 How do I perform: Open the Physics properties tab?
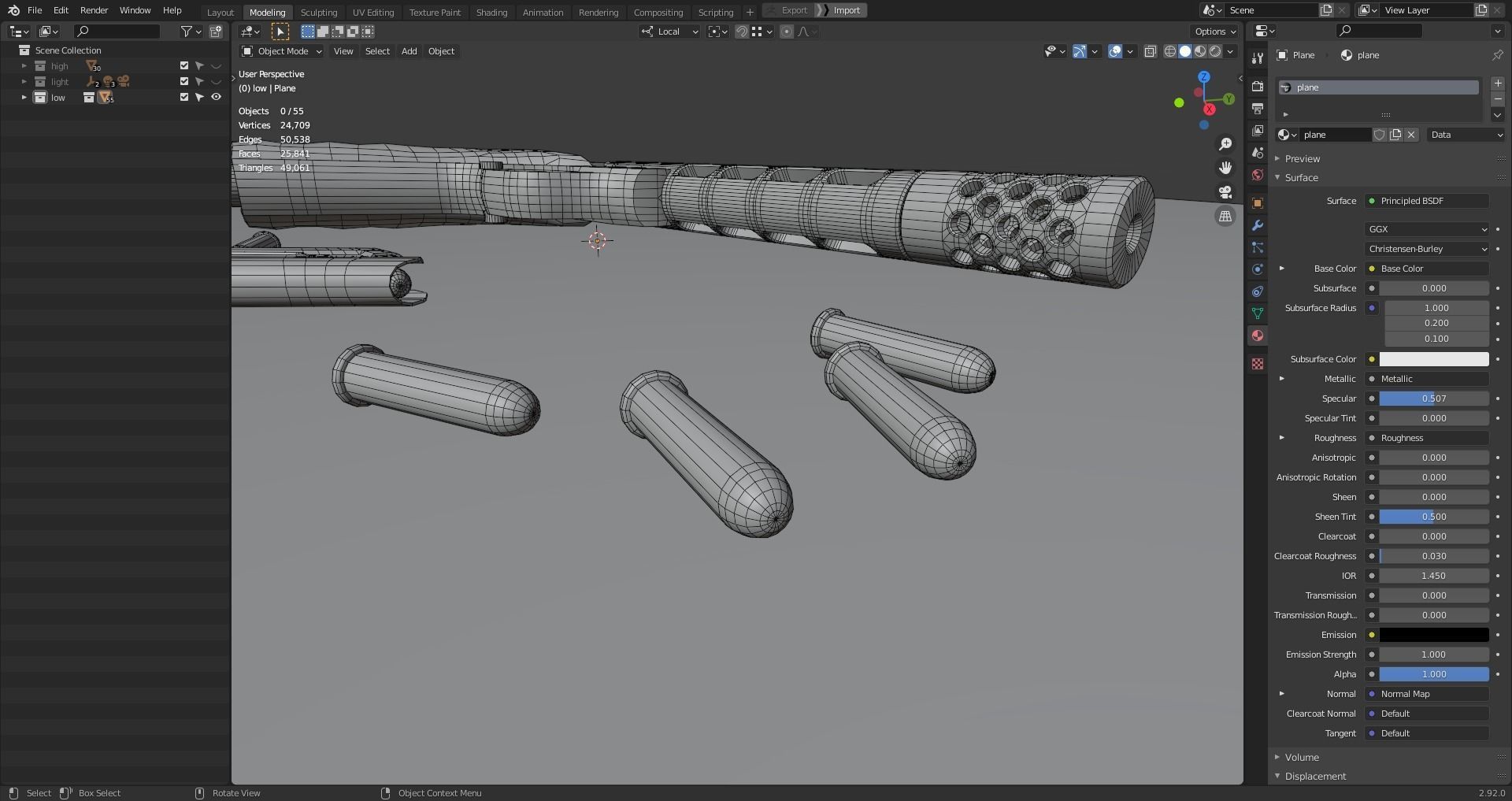[1258, 269]
